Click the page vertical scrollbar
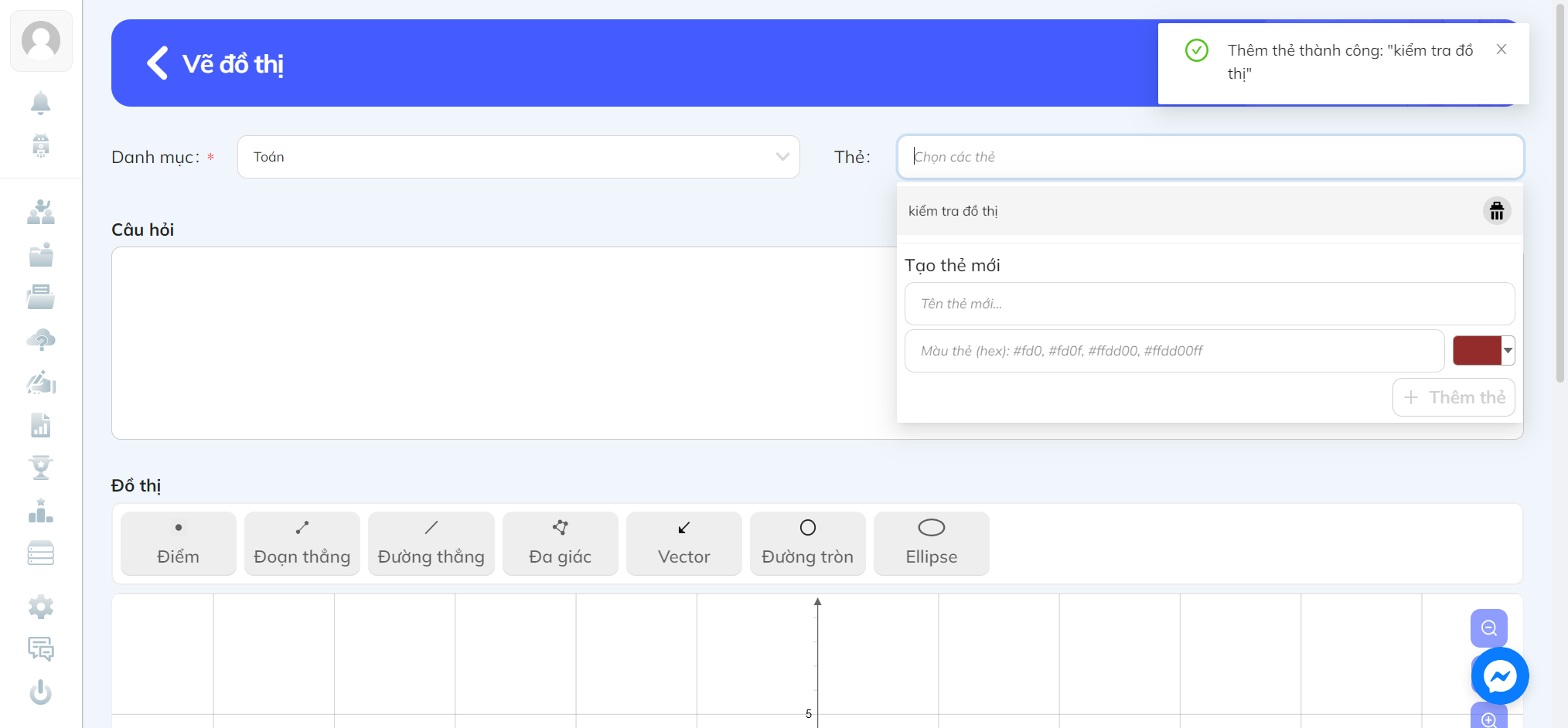Viewport: 1568px width, 728px height. point(1561,193)
